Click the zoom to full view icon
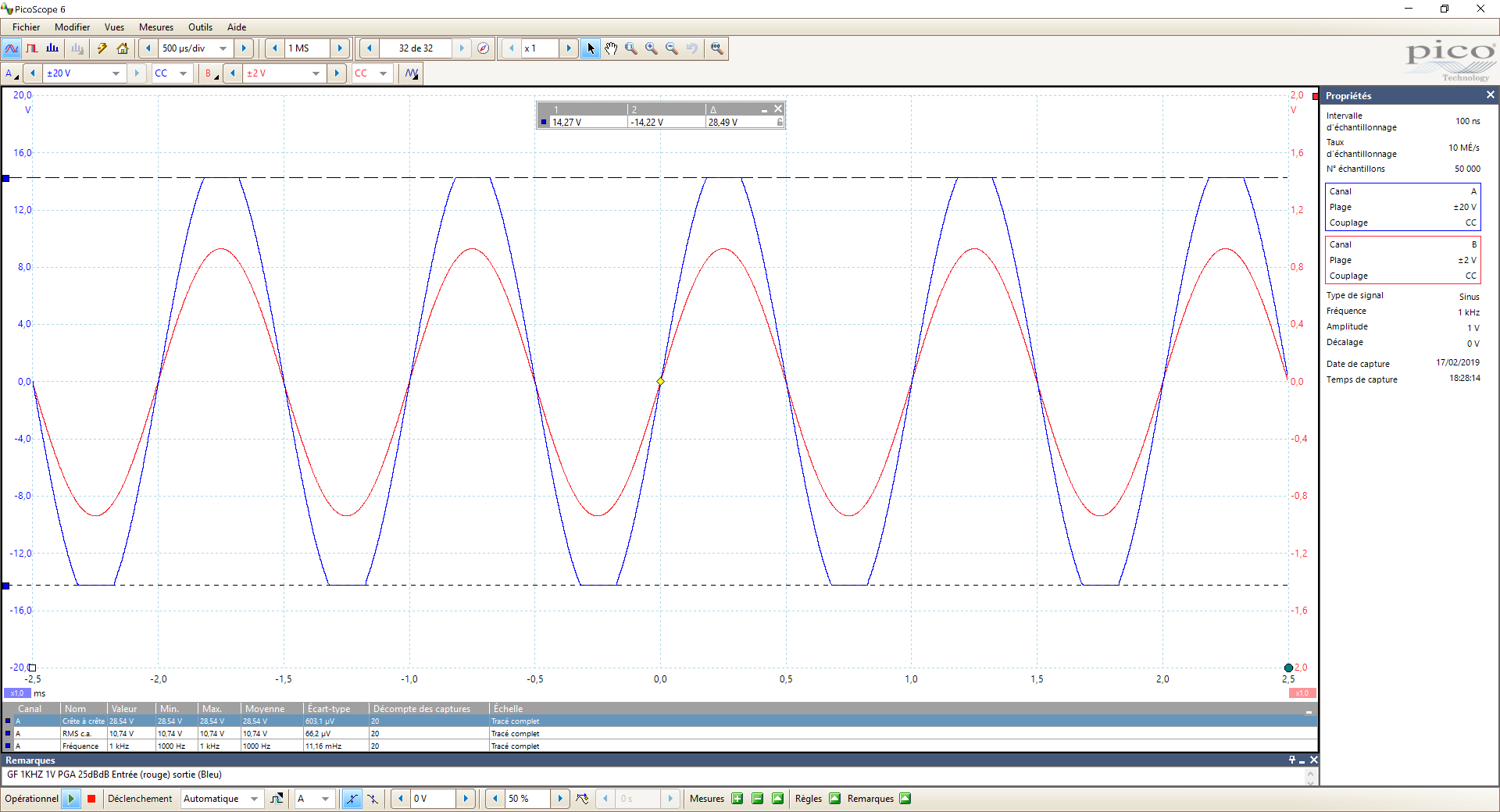 click(716, 48)
